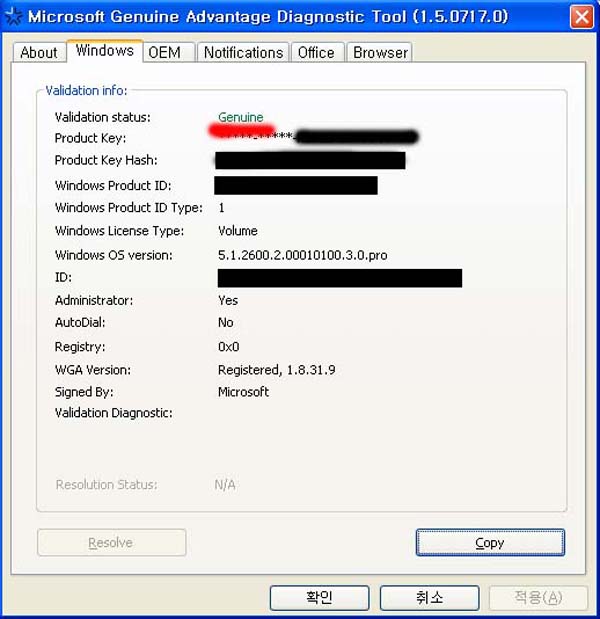This screenshot has width=600, height=619.
Task: Select the Windows tab
Action: [x=105, y=51]
